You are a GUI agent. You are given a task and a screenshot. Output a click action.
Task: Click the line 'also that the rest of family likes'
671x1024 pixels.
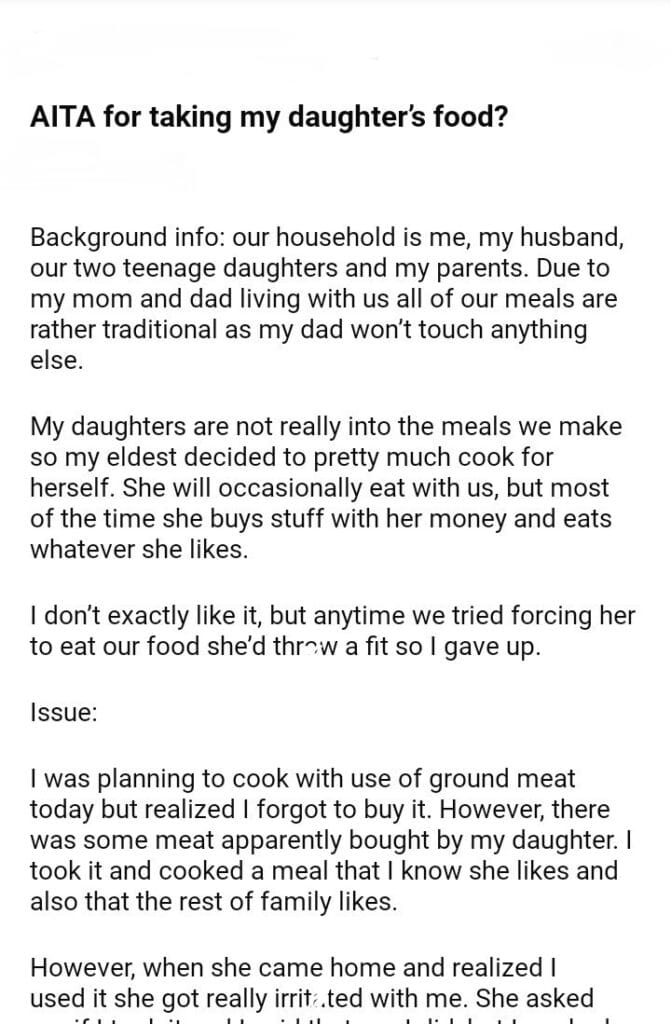click(214, 900)
